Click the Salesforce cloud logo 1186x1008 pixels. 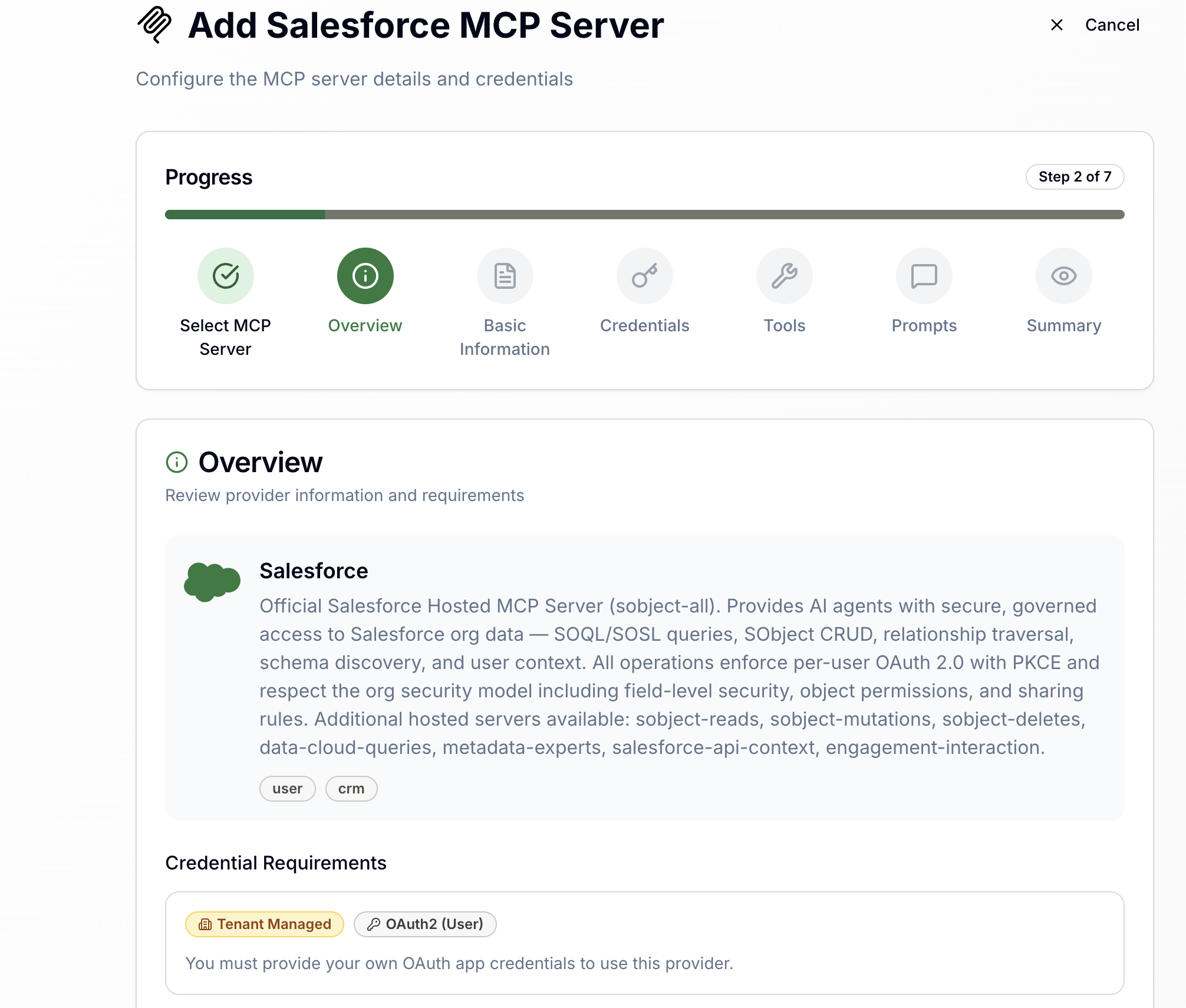(212, 582)
